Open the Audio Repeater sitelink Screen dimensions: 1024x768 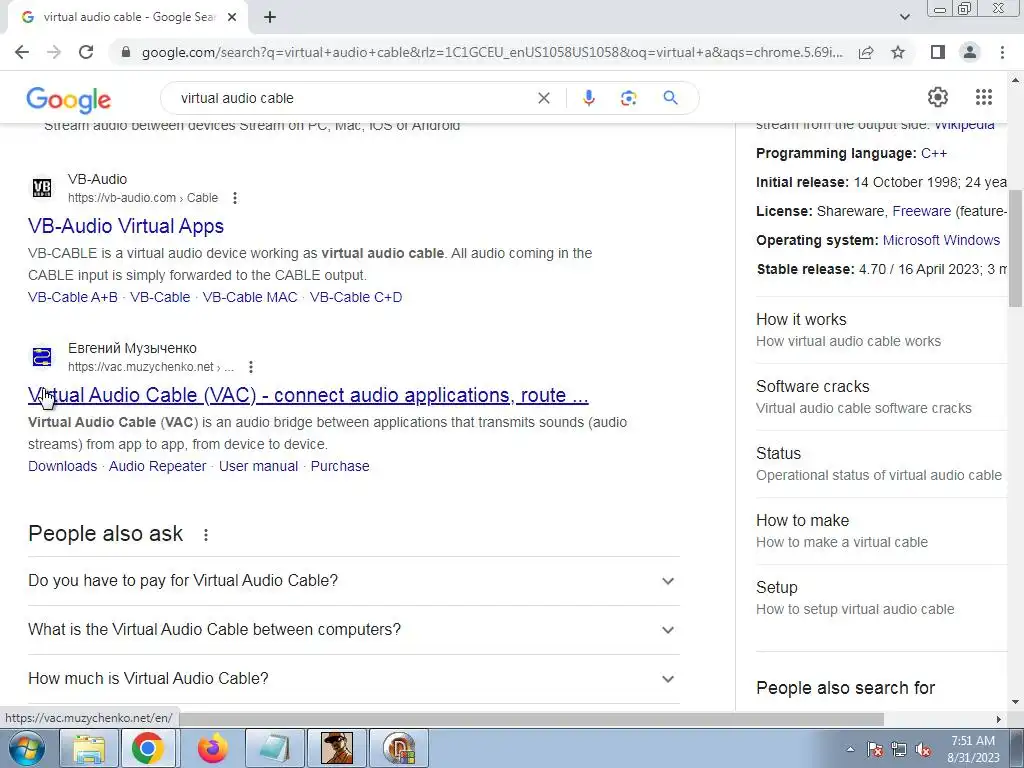157,466
